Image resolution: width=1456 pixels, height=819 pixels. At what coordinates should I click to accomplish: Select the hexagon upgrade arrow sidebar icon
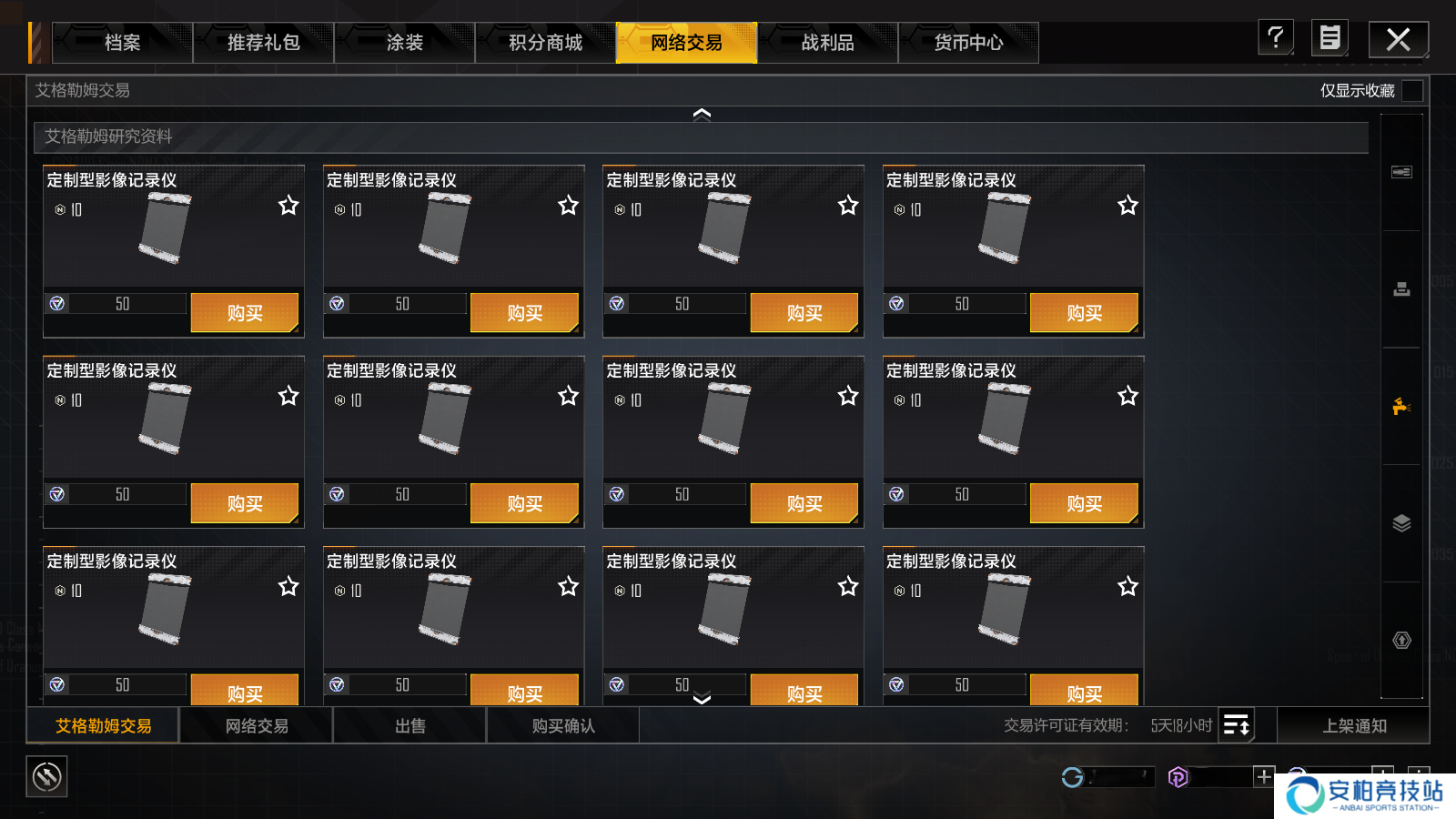pos(1401,641)
